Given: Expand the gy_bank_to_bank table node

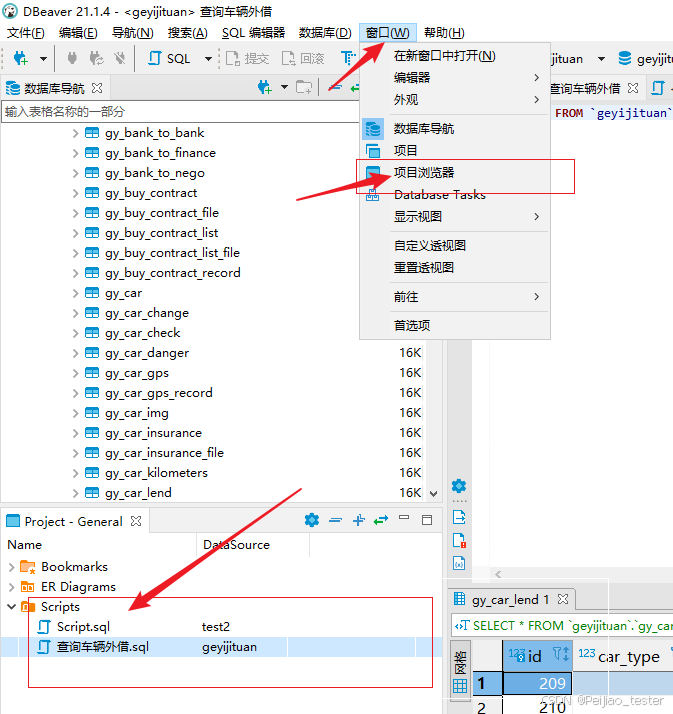Looking at the screenshot, I should point(76,133).
